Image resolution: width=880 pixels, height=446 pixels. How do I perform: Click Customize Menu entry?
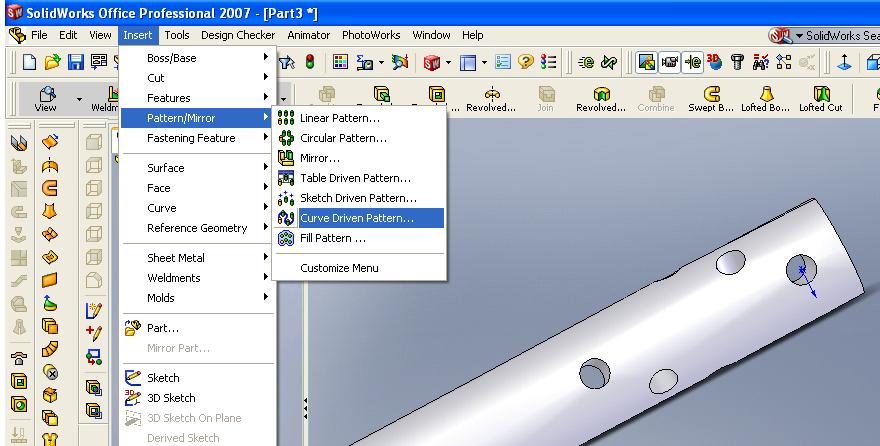(x=359, y=268)
